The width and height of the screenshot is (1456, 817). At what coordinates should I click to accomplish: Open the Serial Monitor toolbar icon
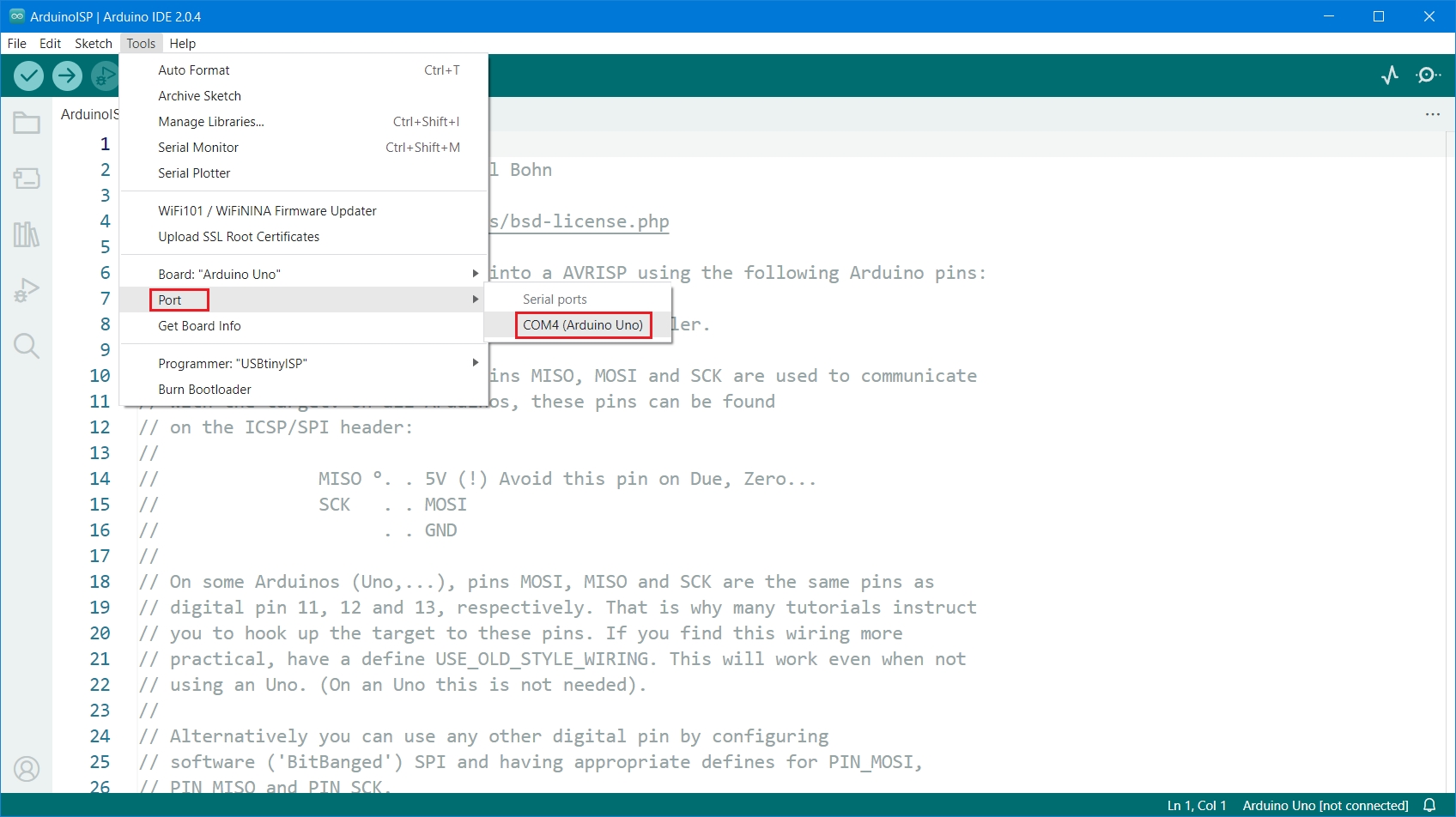click(x=1428, y=76)
